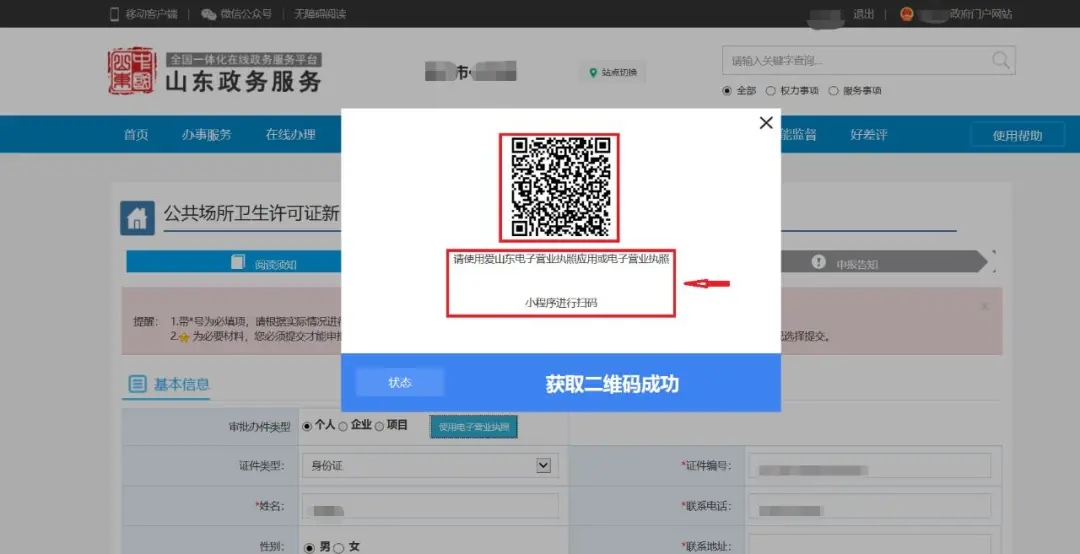The width and height of the screenshot is (1080, 554).
Task: Click the 使用电子营业执照 button
Action: pyautogui.click(x=473, y=427)
